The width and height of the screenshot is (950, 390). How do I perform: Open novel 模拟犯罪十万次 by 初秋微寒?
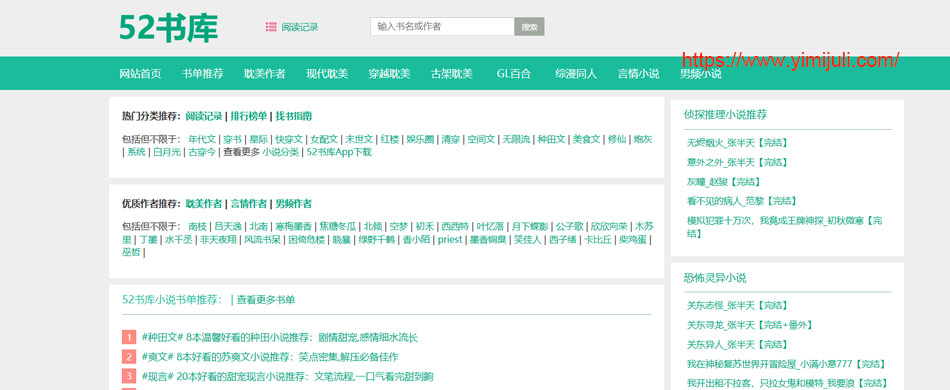785,226
